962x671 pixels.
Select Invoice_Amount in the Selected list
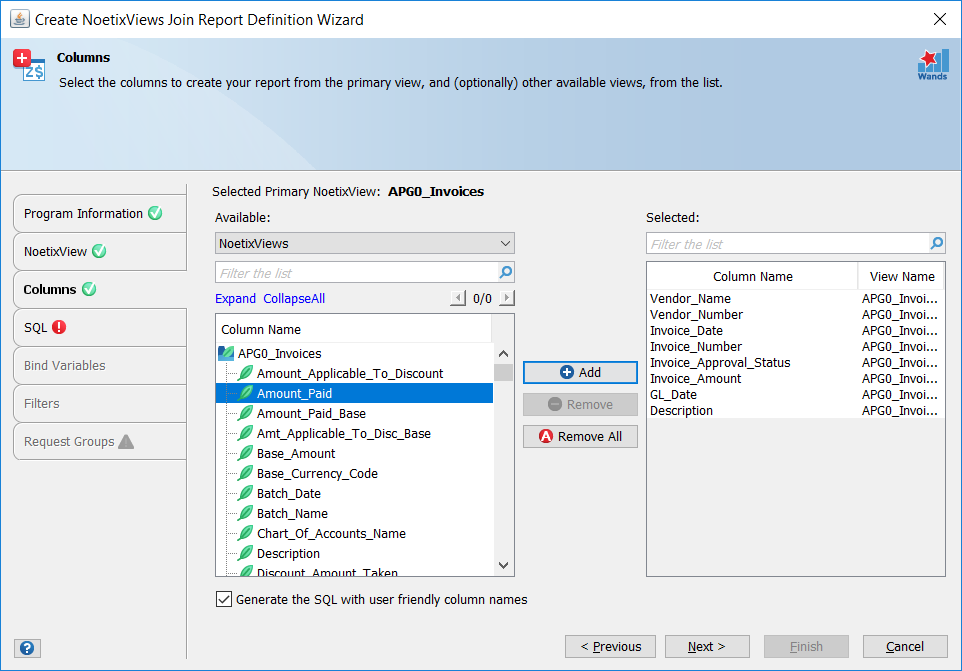(x=696, y=379)
